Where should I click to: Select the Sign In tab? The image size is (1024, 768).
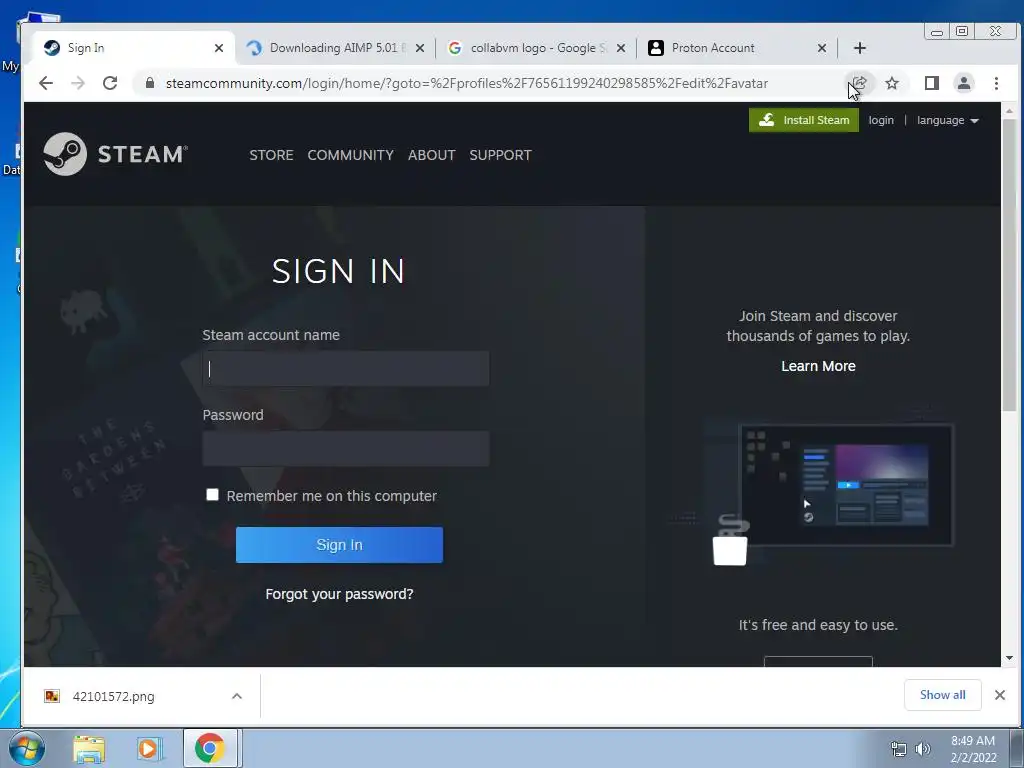point(134,48)
